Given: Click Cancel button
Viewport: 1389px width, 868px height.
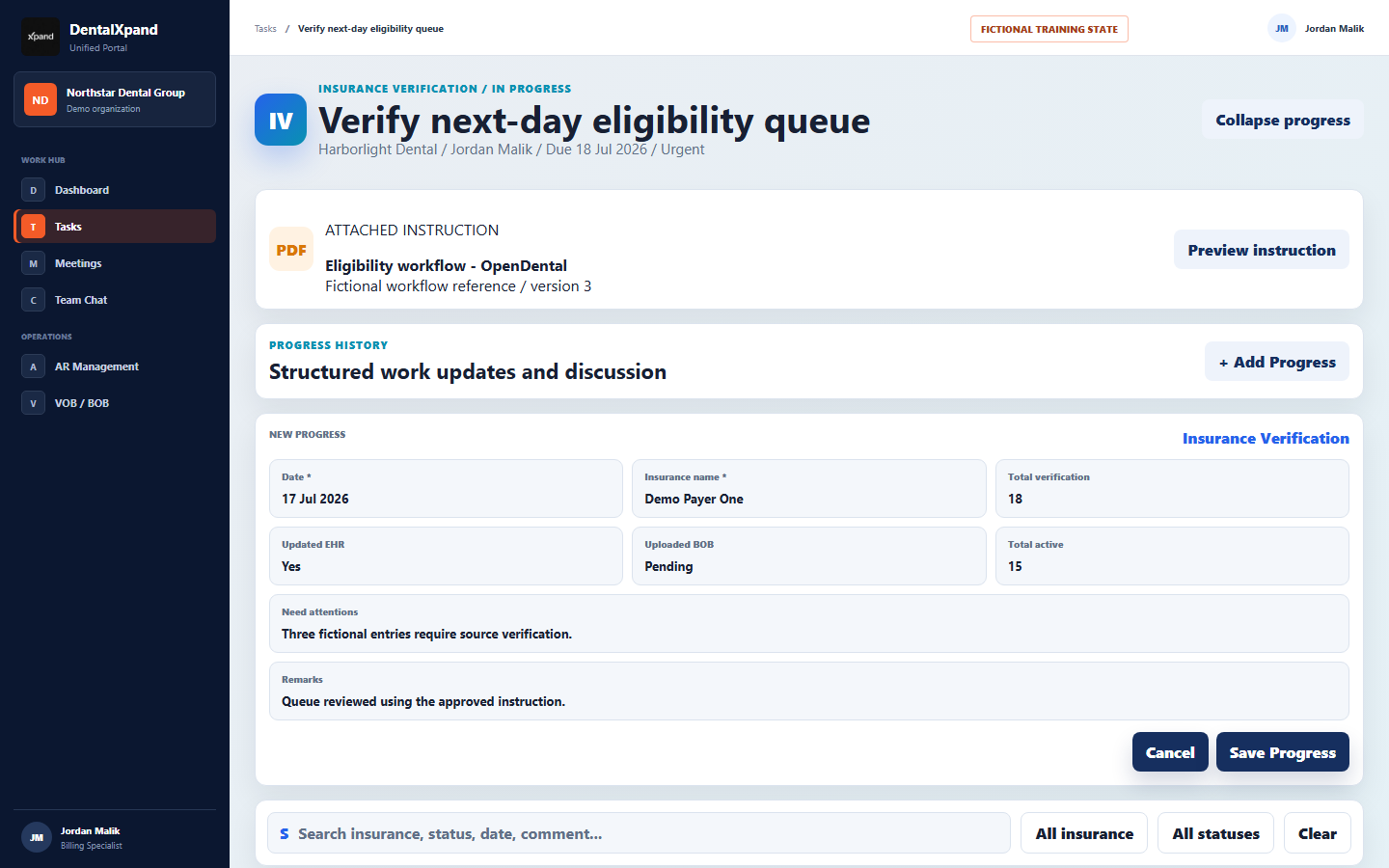Looking at the screenshot, I should [x=1170, y=752].
